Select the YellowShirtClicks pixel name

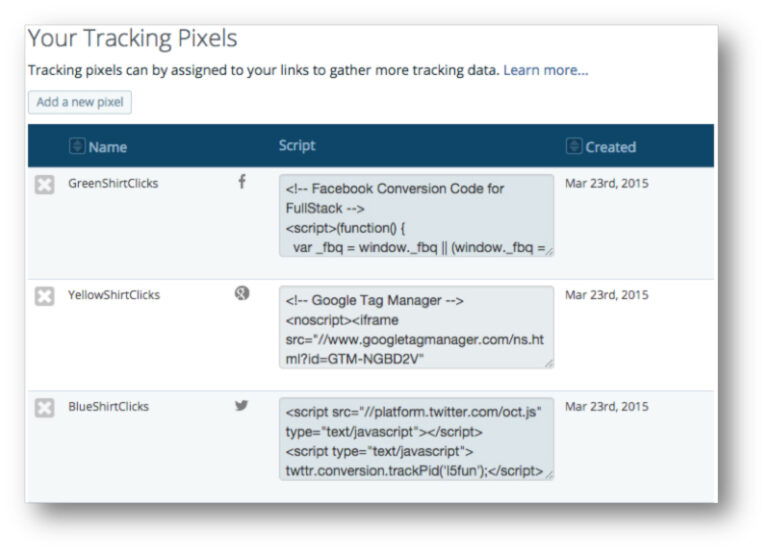pyautogui.click(x=114, y=295)
